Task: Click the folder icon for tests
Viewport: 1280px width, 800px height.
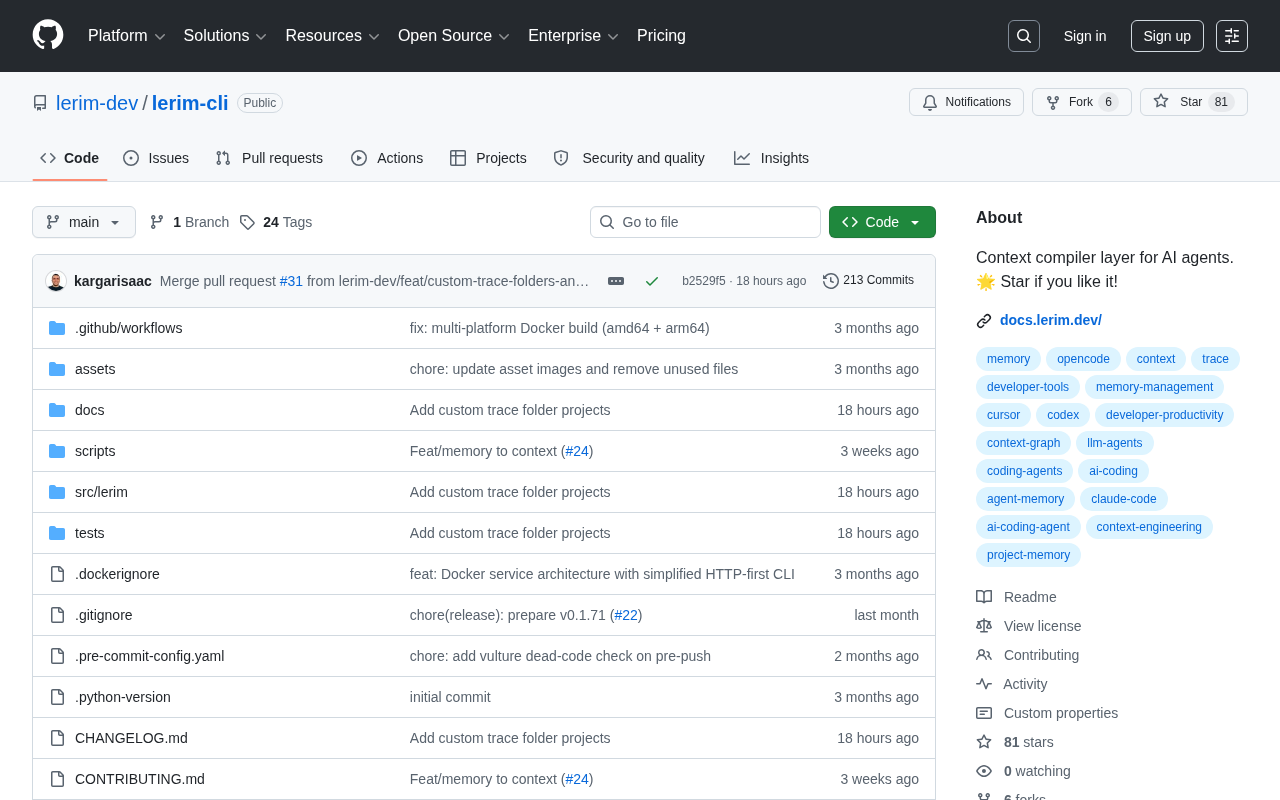Action: pos(57,533)
